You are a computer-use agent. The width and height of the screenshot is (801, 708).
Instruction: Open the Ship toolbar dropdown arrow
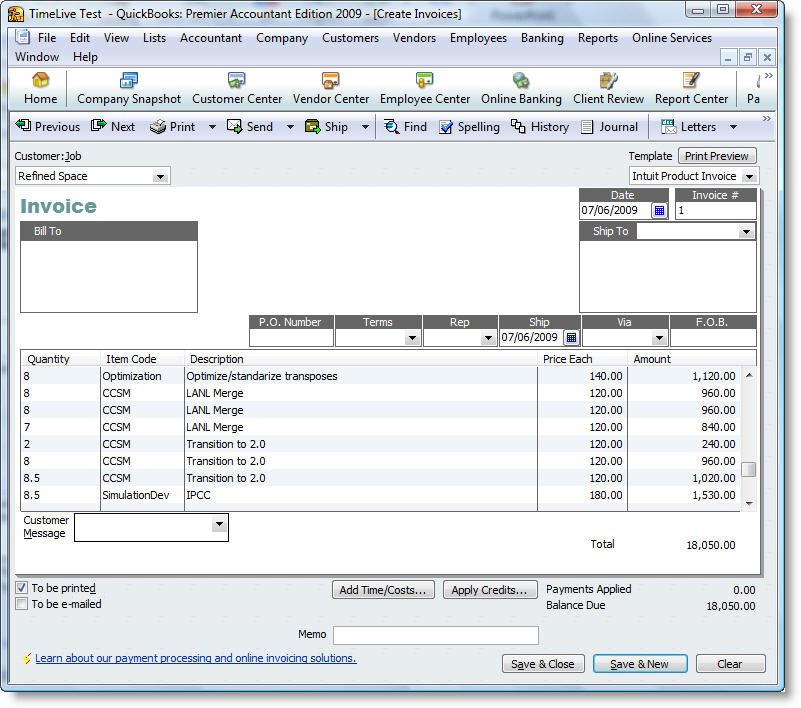pos(365,127)
